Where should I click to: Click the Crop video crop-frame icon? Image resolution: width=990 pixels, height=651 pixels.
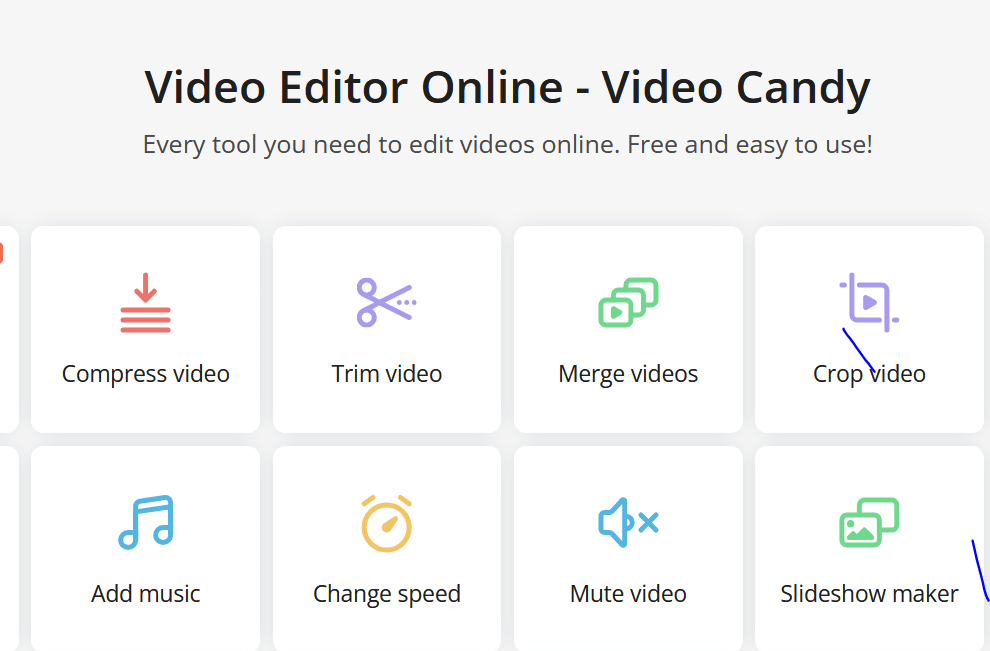point(869,302)
